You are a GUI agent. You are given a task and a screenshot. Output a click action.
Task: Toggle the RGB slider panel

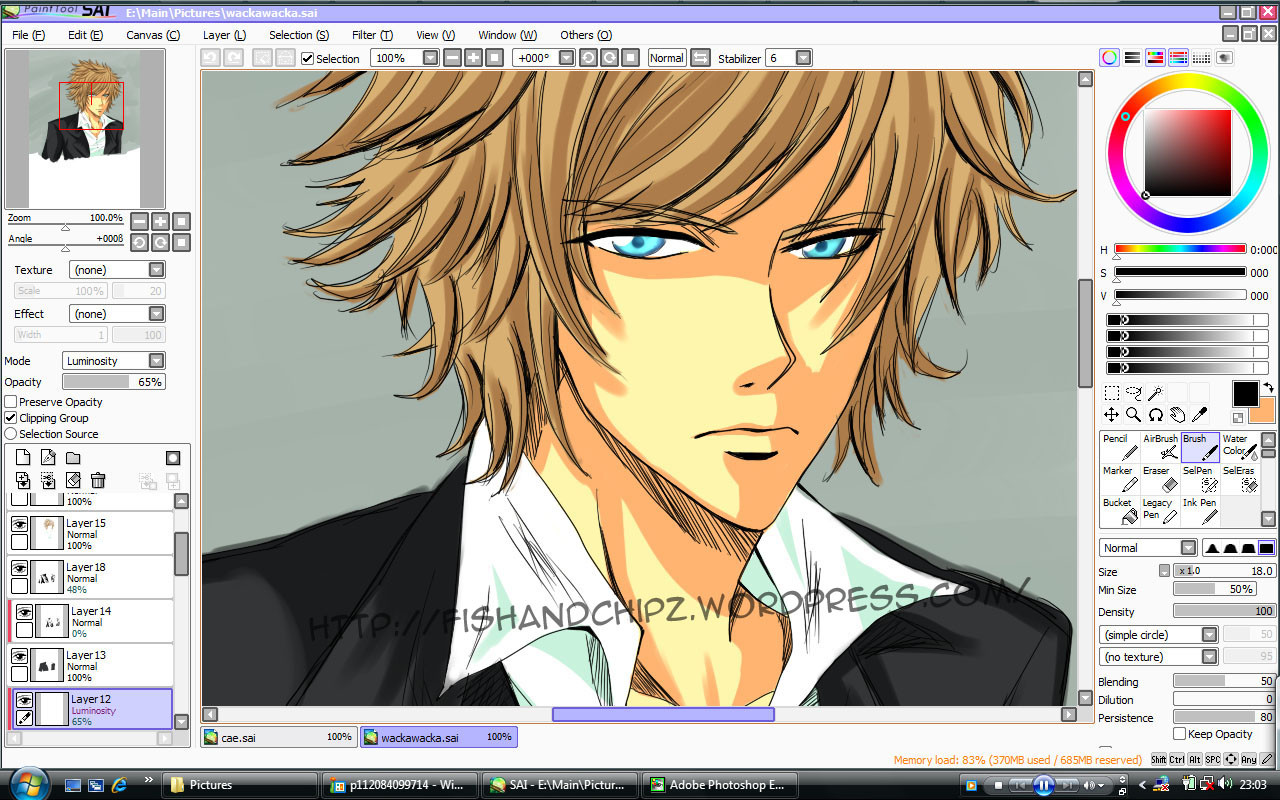click(1132, 58)
